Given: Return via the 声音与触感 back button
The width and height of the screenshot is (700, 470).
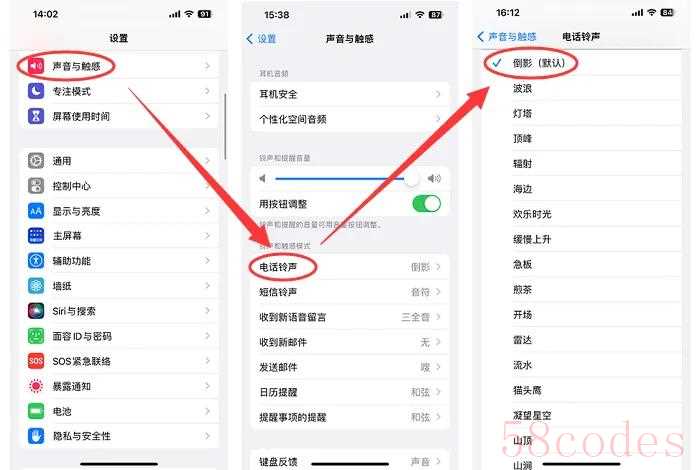Looking at the screenshot, I should pyautogui.click(x=507, y=37).
